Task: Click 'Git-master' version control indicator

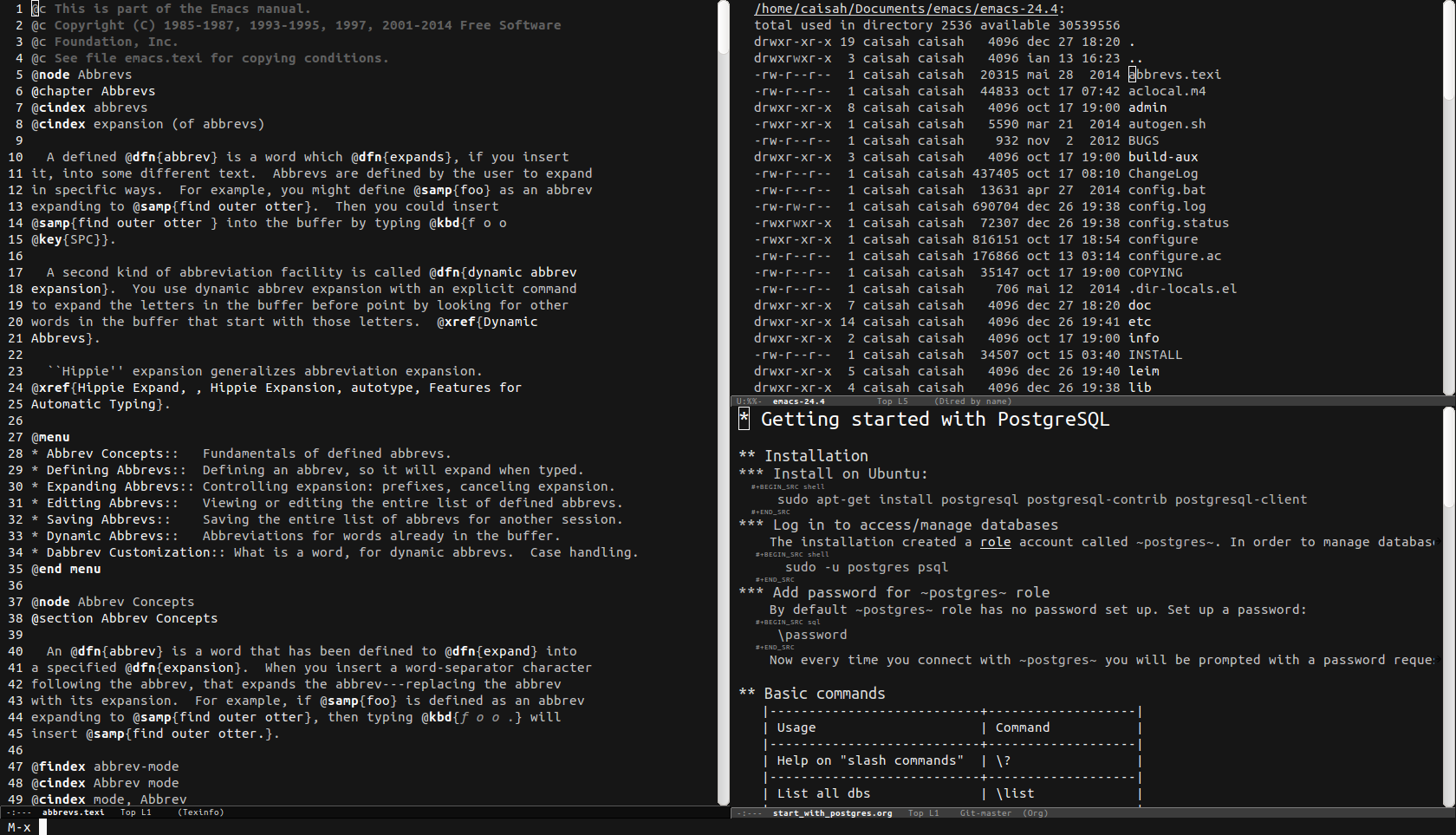Action: coord(985,813)
